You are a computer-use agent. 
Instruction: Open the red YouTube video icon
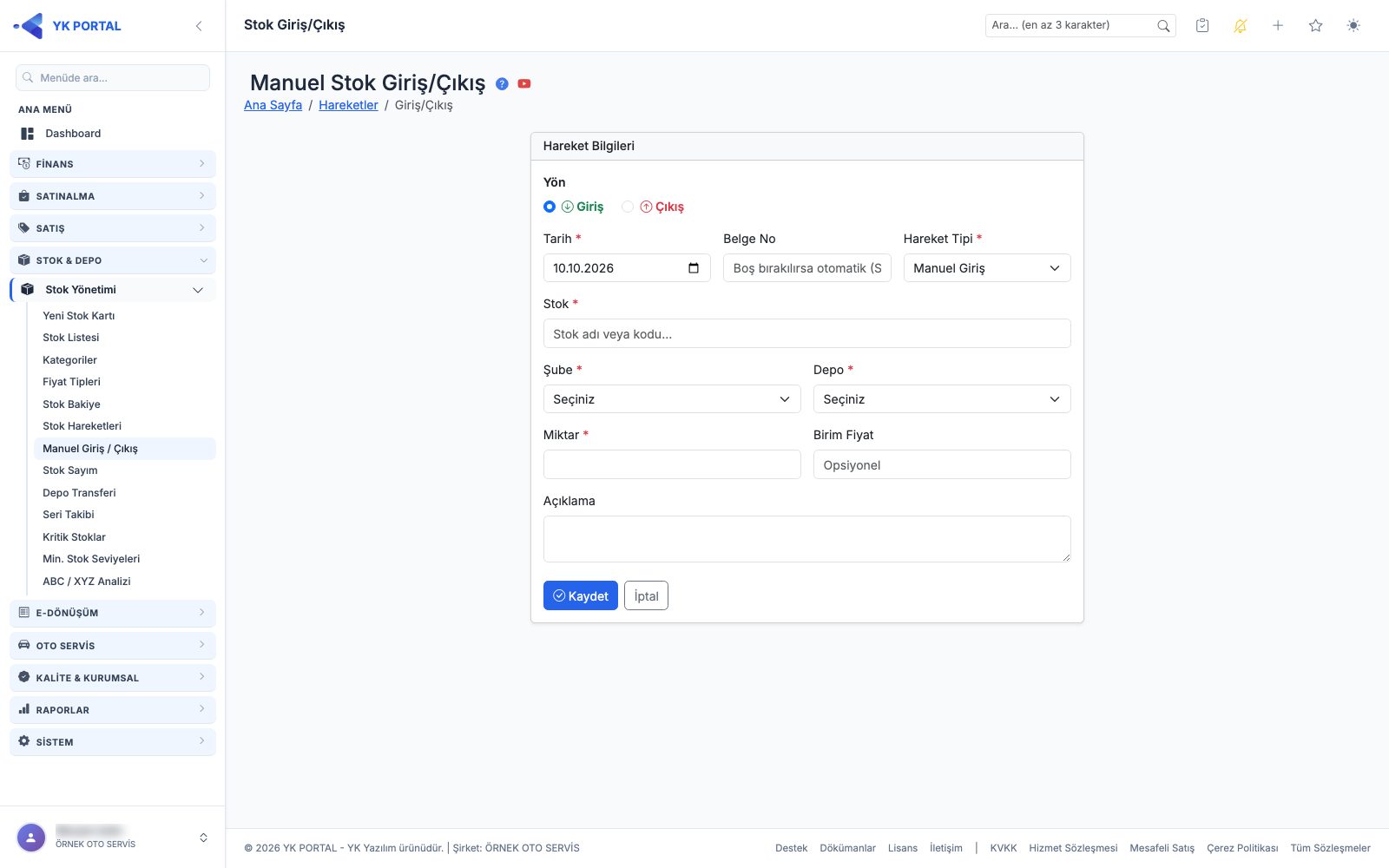524,83
